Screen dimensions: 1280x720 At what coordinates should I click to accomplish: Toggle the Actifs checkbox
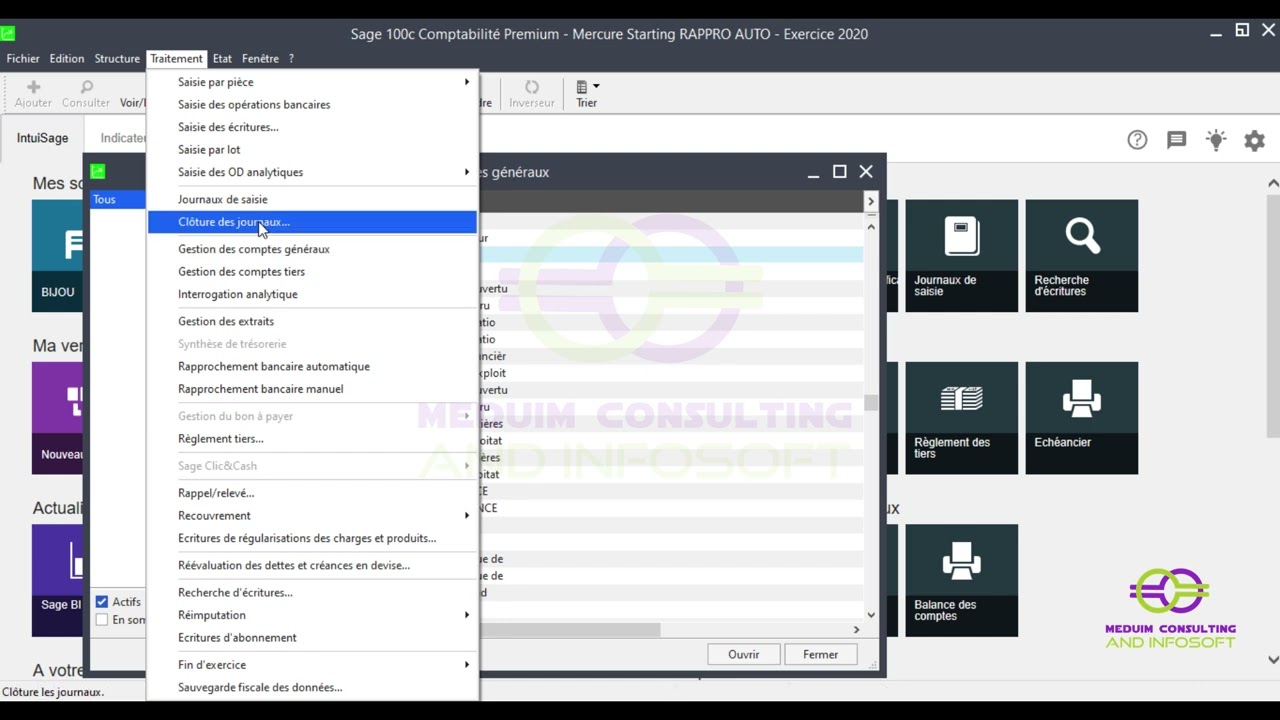tap(102, 602)
